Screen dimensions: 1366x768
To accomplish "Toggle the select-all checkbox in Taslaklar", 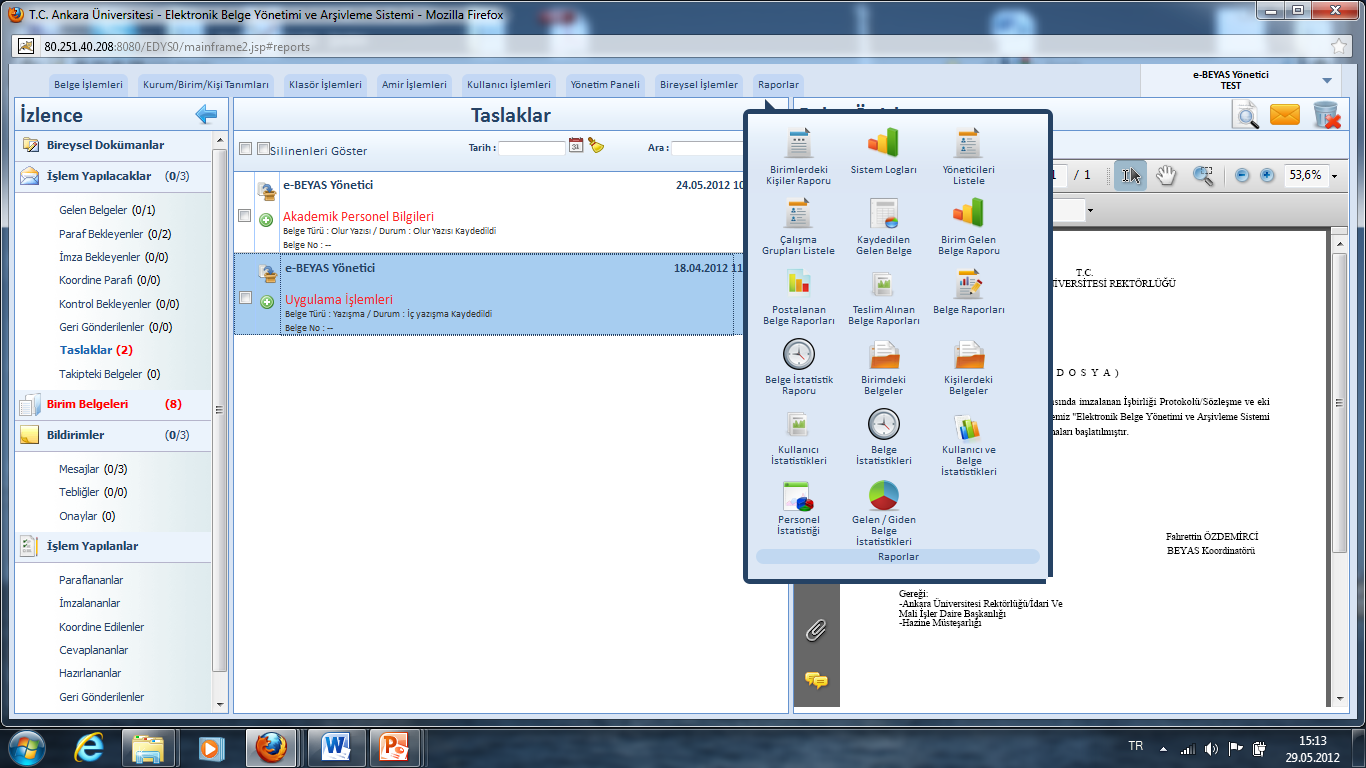I will [x=245, y=149].
